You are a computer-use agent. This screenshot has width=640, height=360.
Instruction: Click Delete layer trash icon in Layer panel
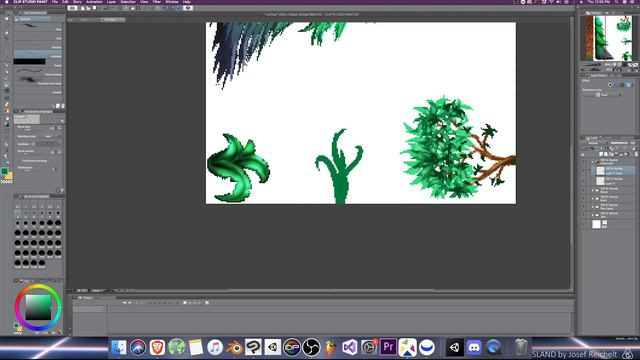[636, 154]
